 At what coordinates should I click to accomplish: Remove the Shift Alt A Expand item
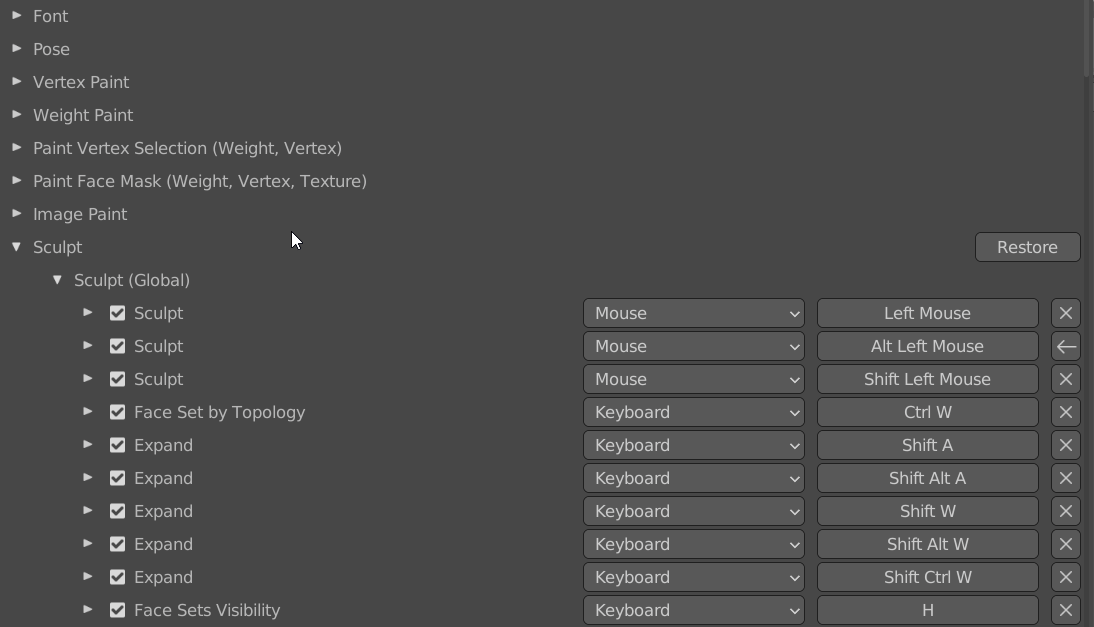(1065, 478)
